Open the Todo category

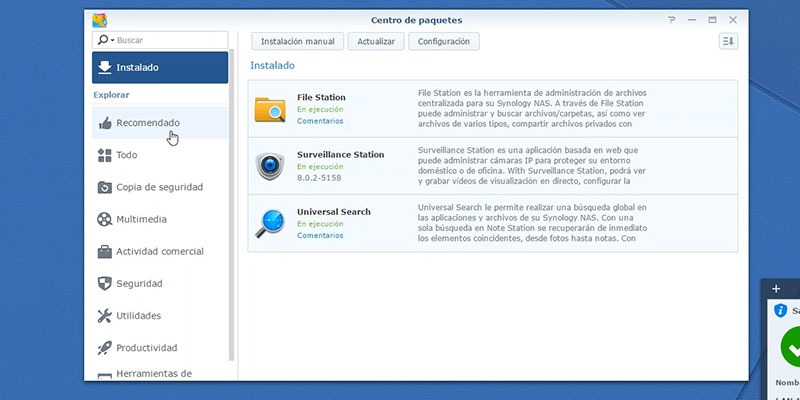(160, 155)
